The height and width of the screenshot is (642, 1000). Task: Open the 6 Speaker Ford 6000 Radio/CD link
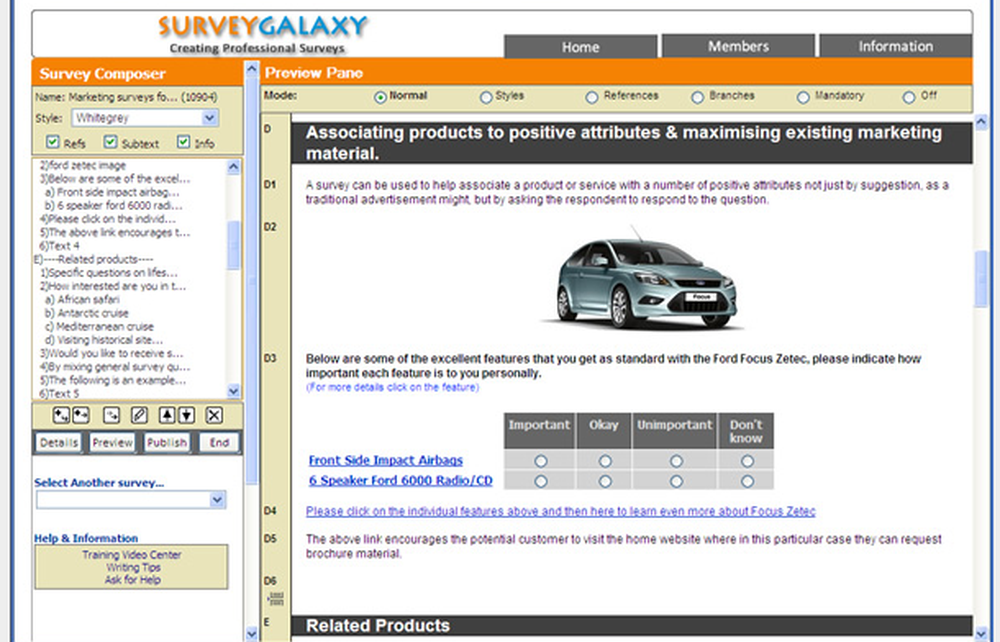click(401, 481)
